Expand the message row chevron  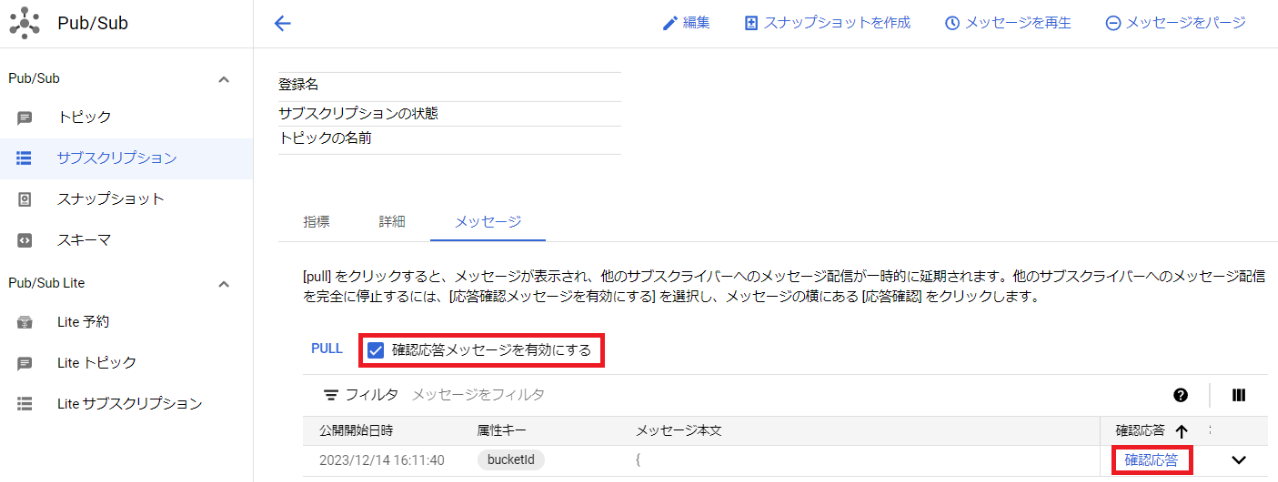click(x=1239, y=460)
